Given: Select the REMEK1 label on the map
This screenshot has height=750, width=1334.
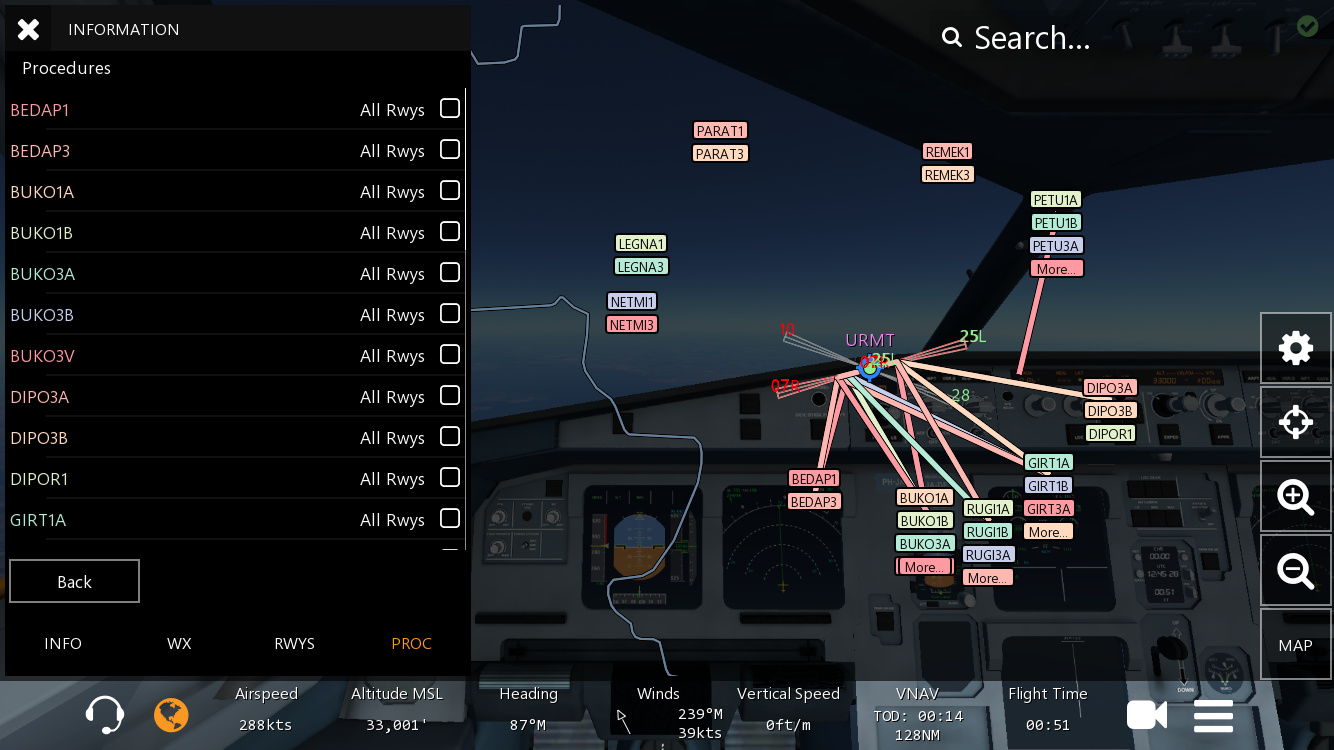Looking at the screenshot, I should pyautogui.click(x=948, y=152).
